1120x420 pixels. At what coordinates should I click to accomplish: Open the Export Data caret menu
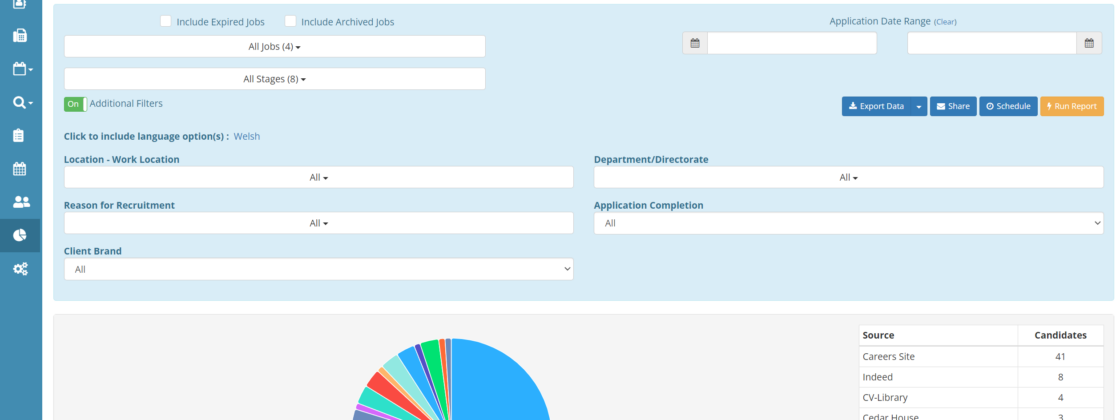click(x=919, y=106)
